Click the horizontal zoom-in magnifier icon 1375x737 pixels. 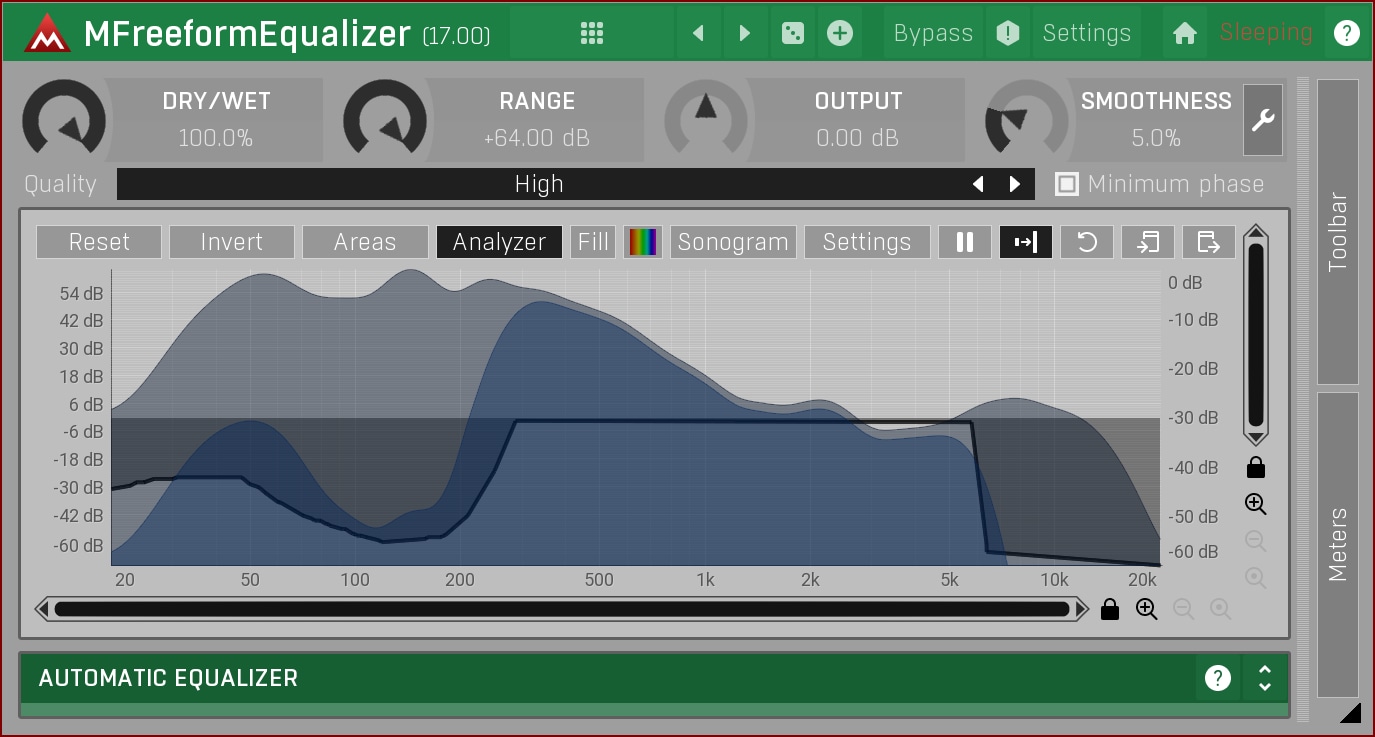click(x=1146, y=609)
